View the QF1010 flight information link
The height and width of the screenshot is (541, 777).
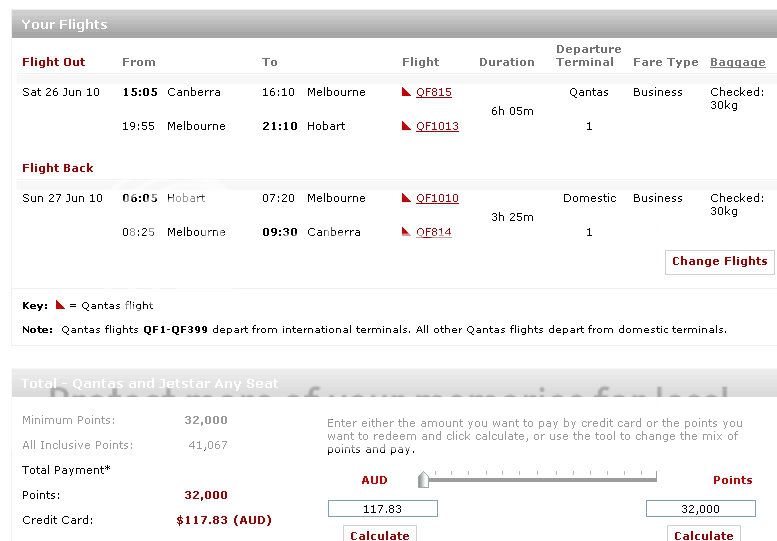437,198
